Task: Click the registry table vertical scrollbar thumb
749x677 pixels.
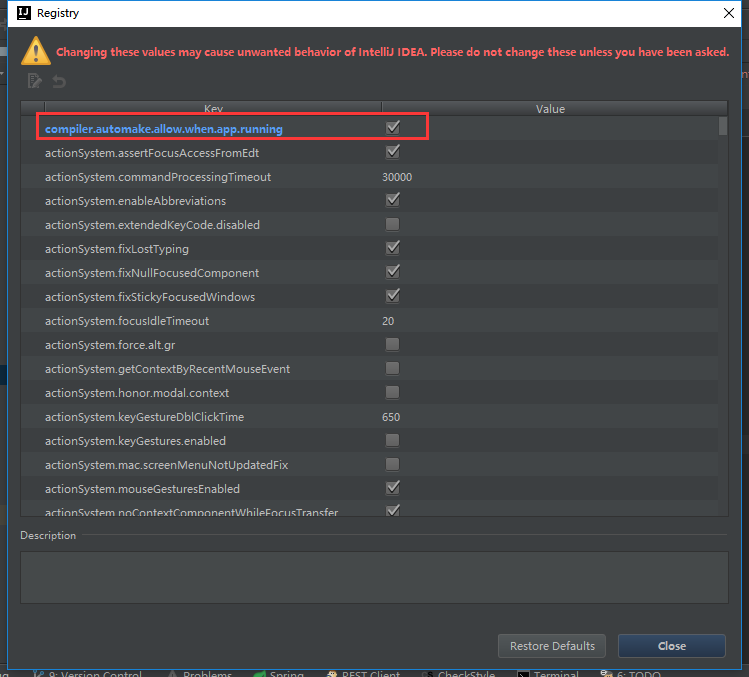Action: click(x=723, y=126)
